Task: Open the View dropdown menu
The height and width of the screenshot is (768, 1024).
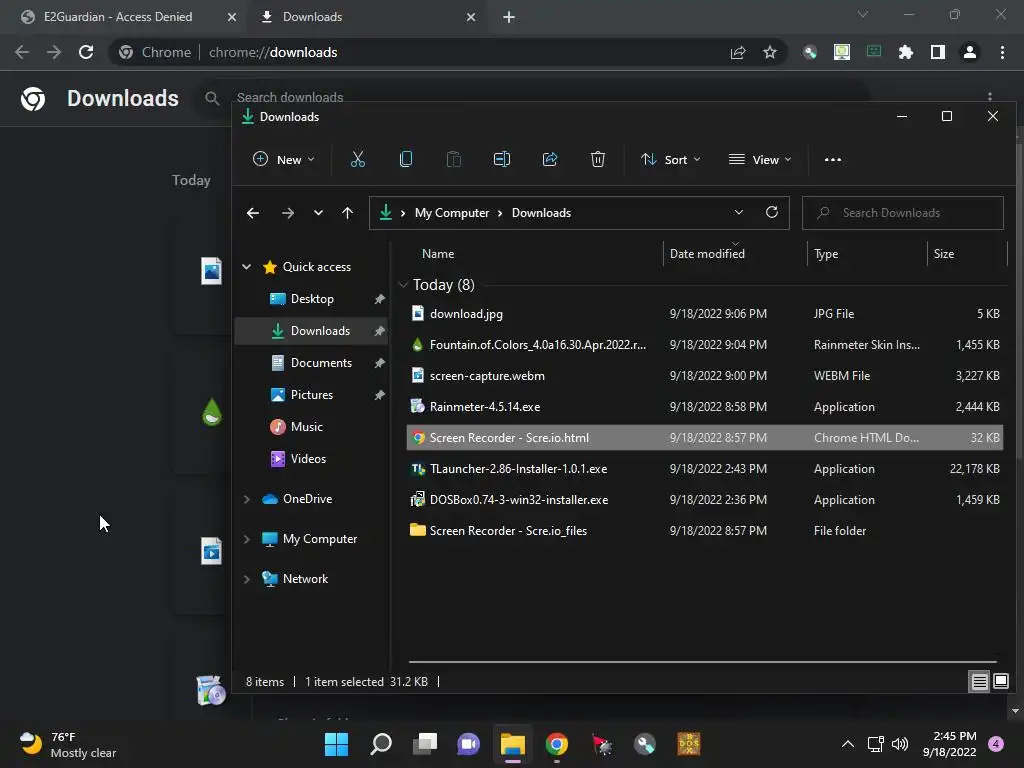Action: 760,159
